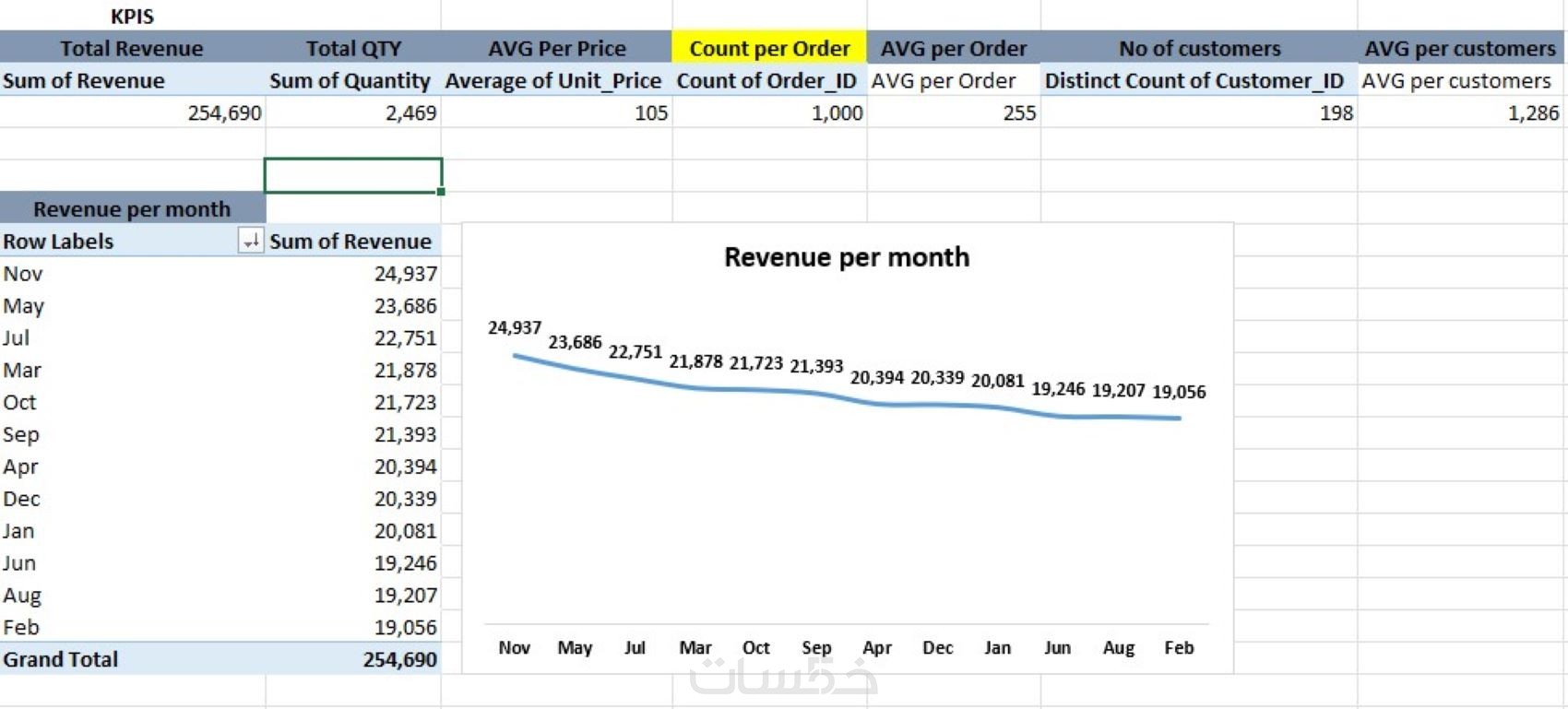Select the Grand Total label cell

point(61,659)
